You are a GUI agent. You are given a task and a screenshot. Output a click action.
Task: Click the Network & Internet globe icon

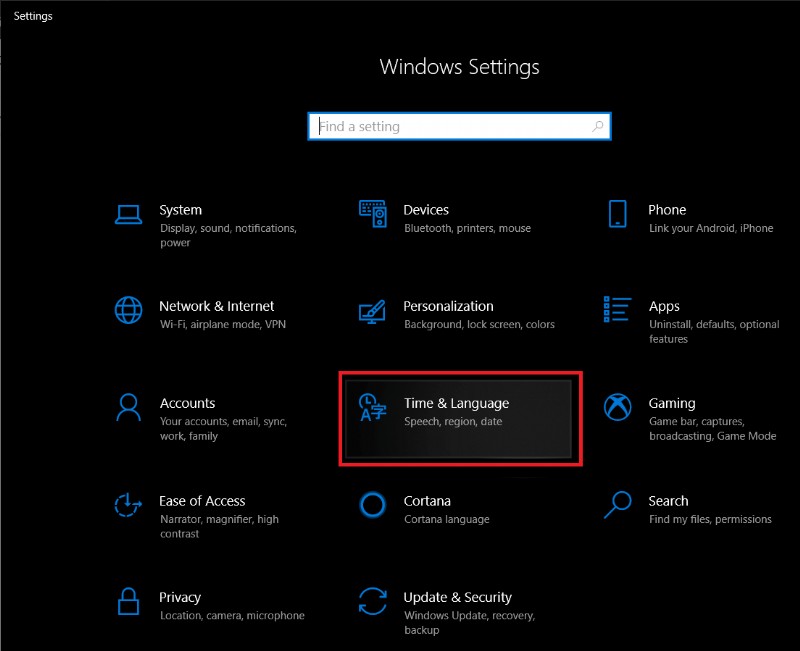click(x=129, y=309)
